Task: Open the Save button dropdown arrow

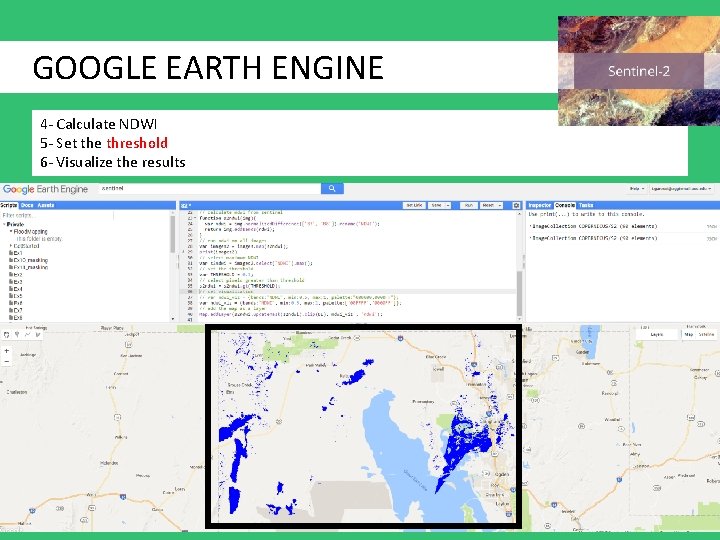Action: (448, 205)
